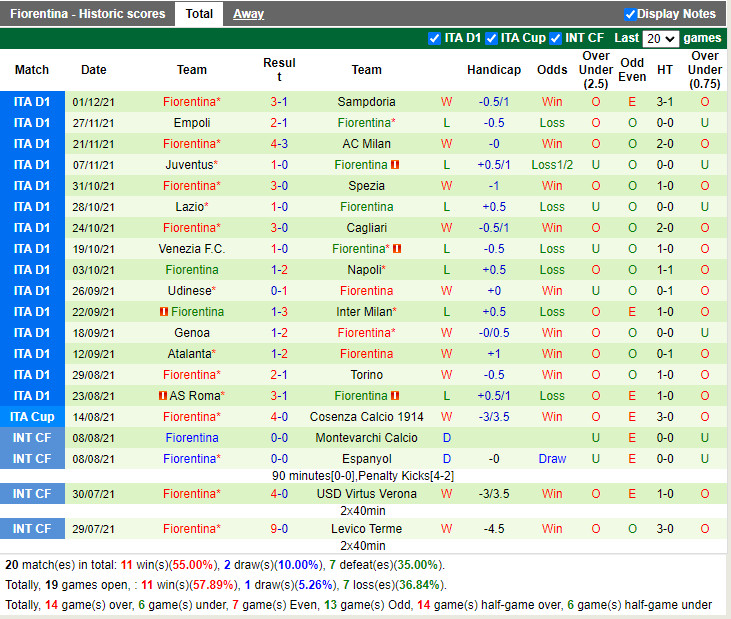This screenshot has width=731, height=619.
Task: Open the Last games count dropdown
Action: pyautogui.click(x=660, y=39)
